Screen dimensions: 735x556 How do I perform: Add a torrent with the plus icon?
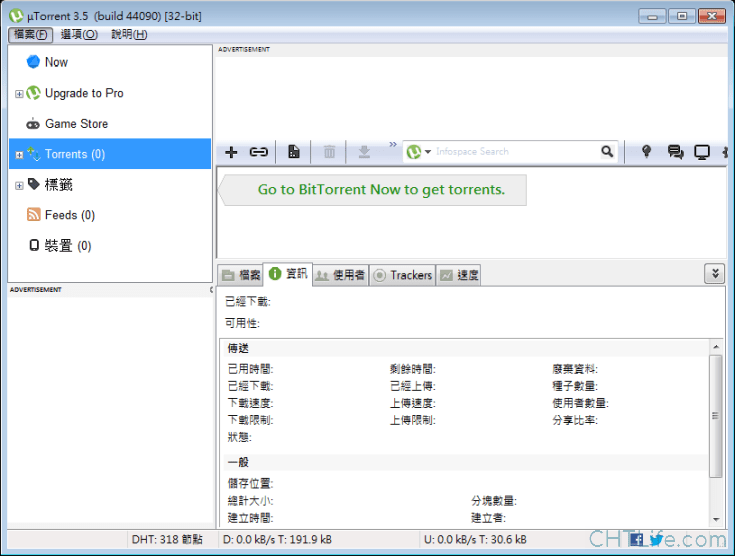(231, 152)
